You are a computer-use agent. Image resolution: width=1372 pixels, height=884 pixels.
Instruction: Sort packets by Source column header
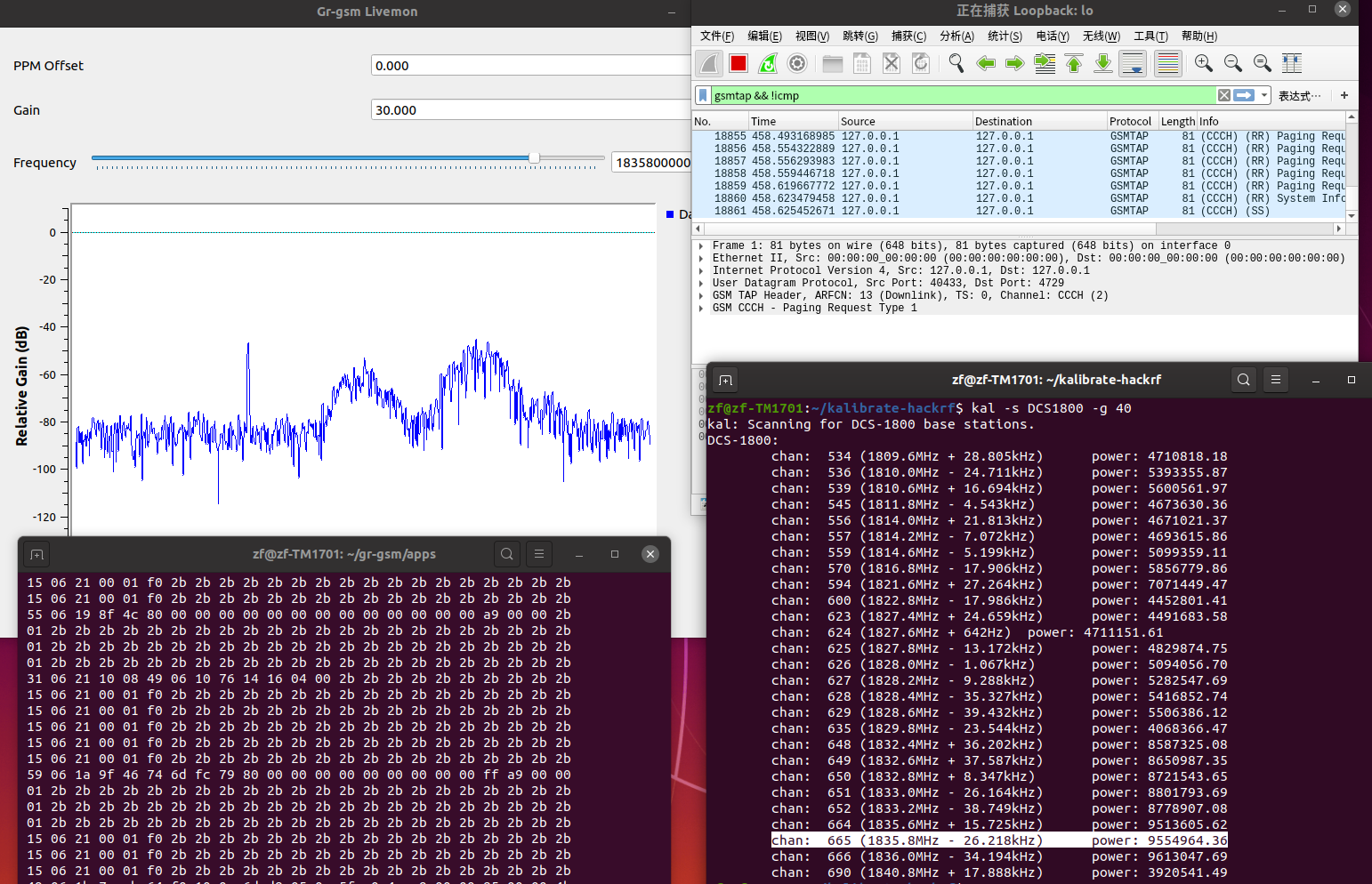point(905,121)
